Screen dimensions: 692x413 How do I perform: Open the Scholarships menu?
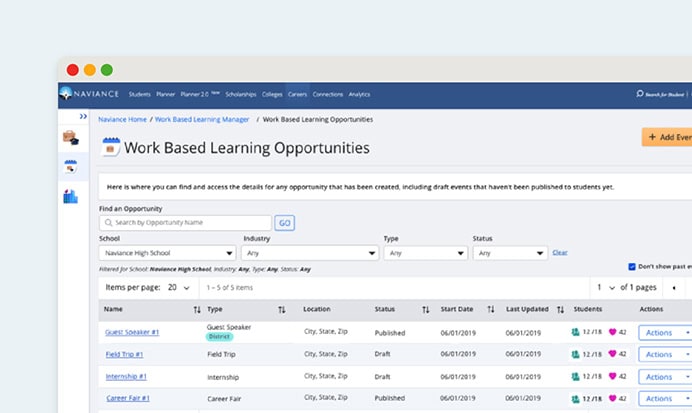pyautogui.click(x=241, y=94)
